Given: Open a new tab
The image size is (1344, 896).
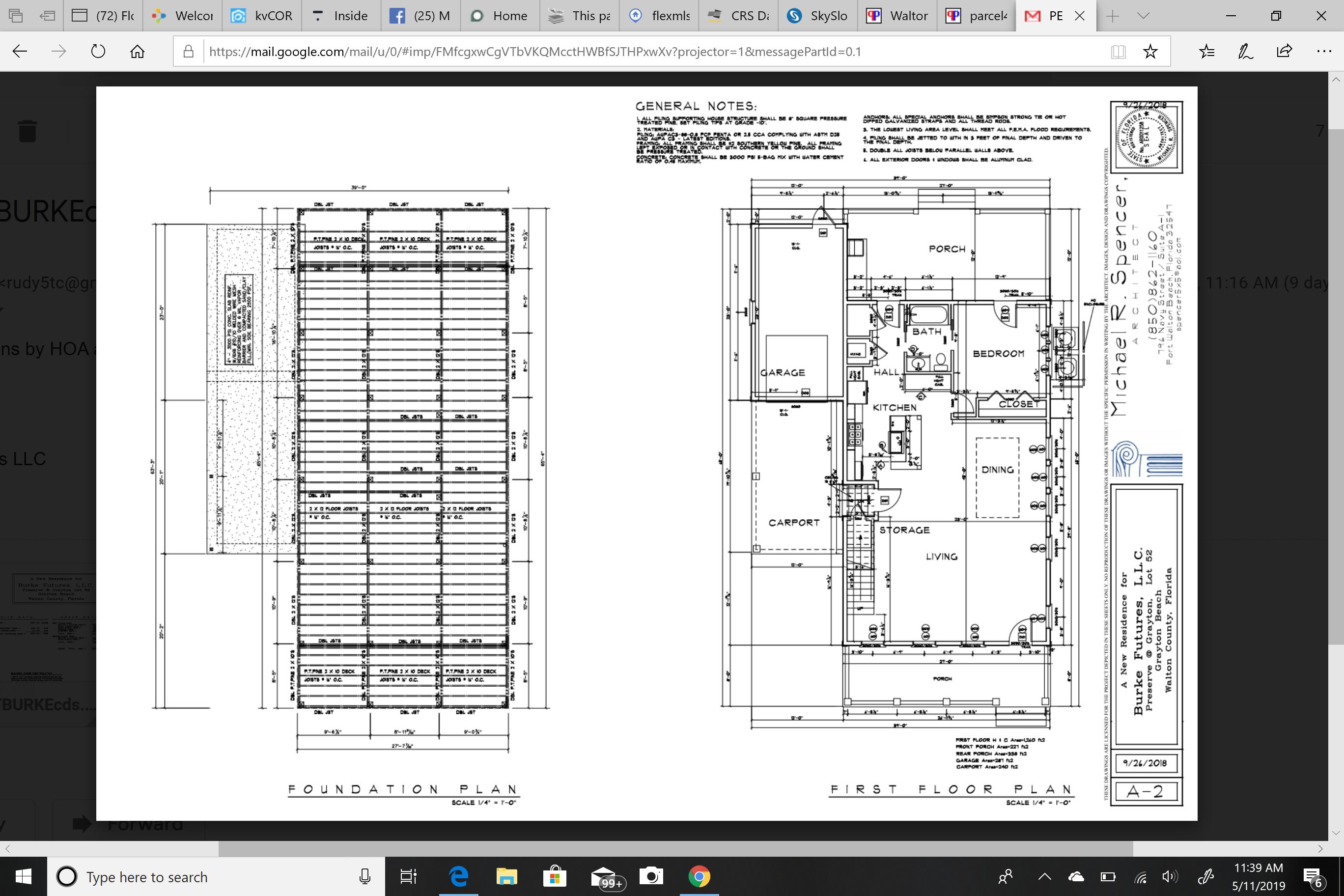Looking at the screenshot, I should pyautogui.click(x=1112, y=16).
